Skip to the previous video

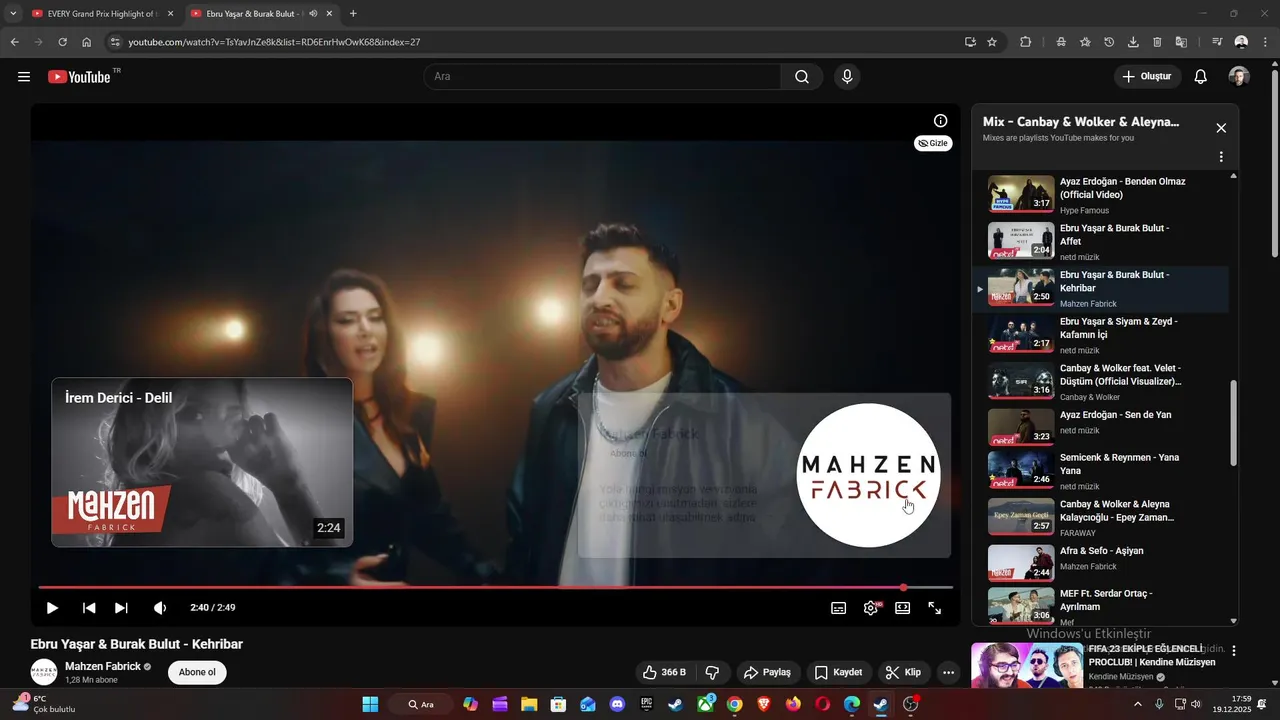[89, 608]
